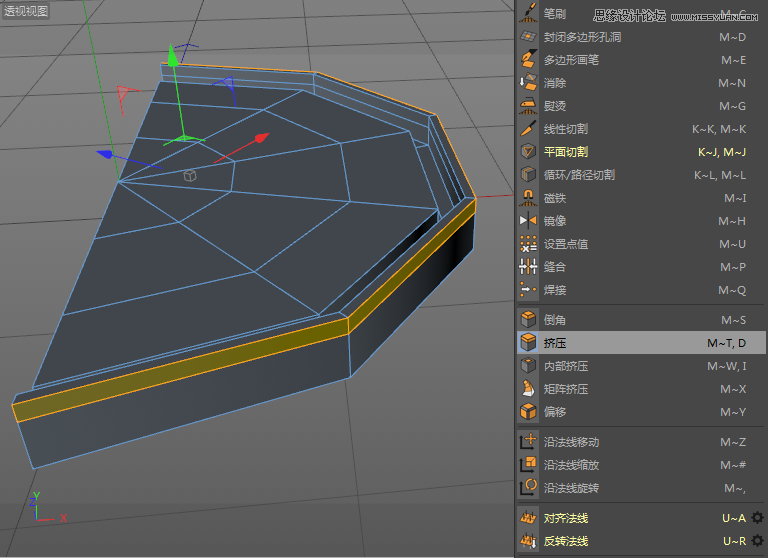
Task: Click the M~W, I shortcut text
Action: pyautogui.click(x=727, y=366)
